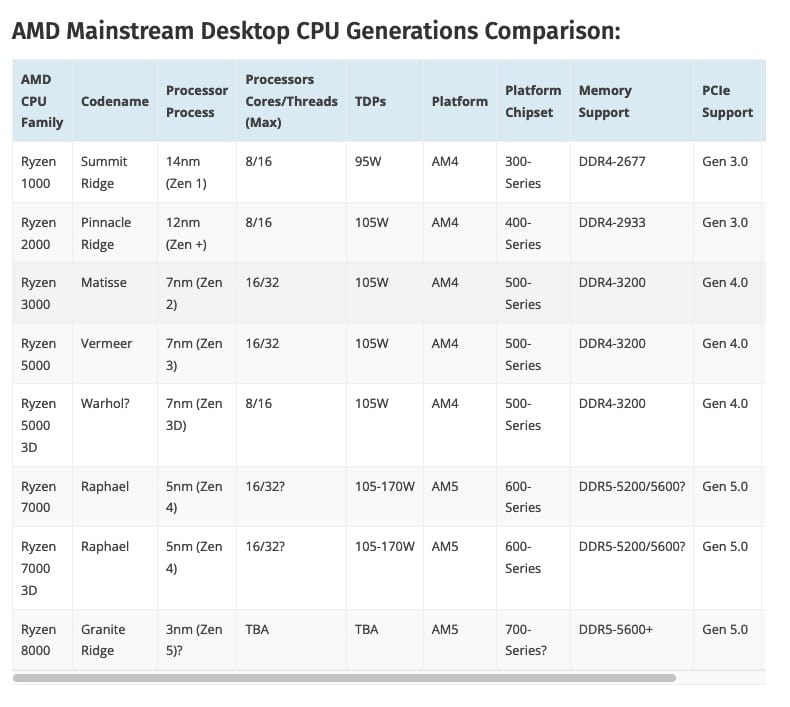
Task: Click the 'Summit Ridge' codename cell
Action: click(115, 172)
